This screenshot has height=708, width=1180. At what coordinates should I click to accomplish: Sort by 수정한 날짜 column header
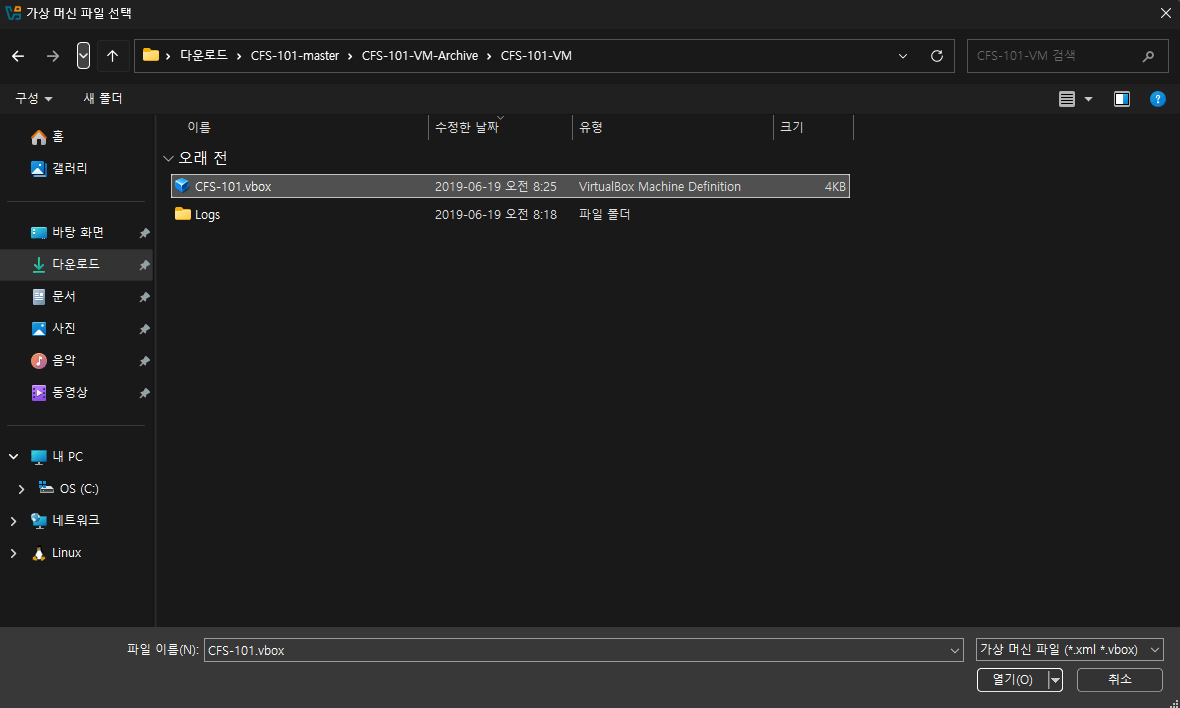(x=466, y=128)
